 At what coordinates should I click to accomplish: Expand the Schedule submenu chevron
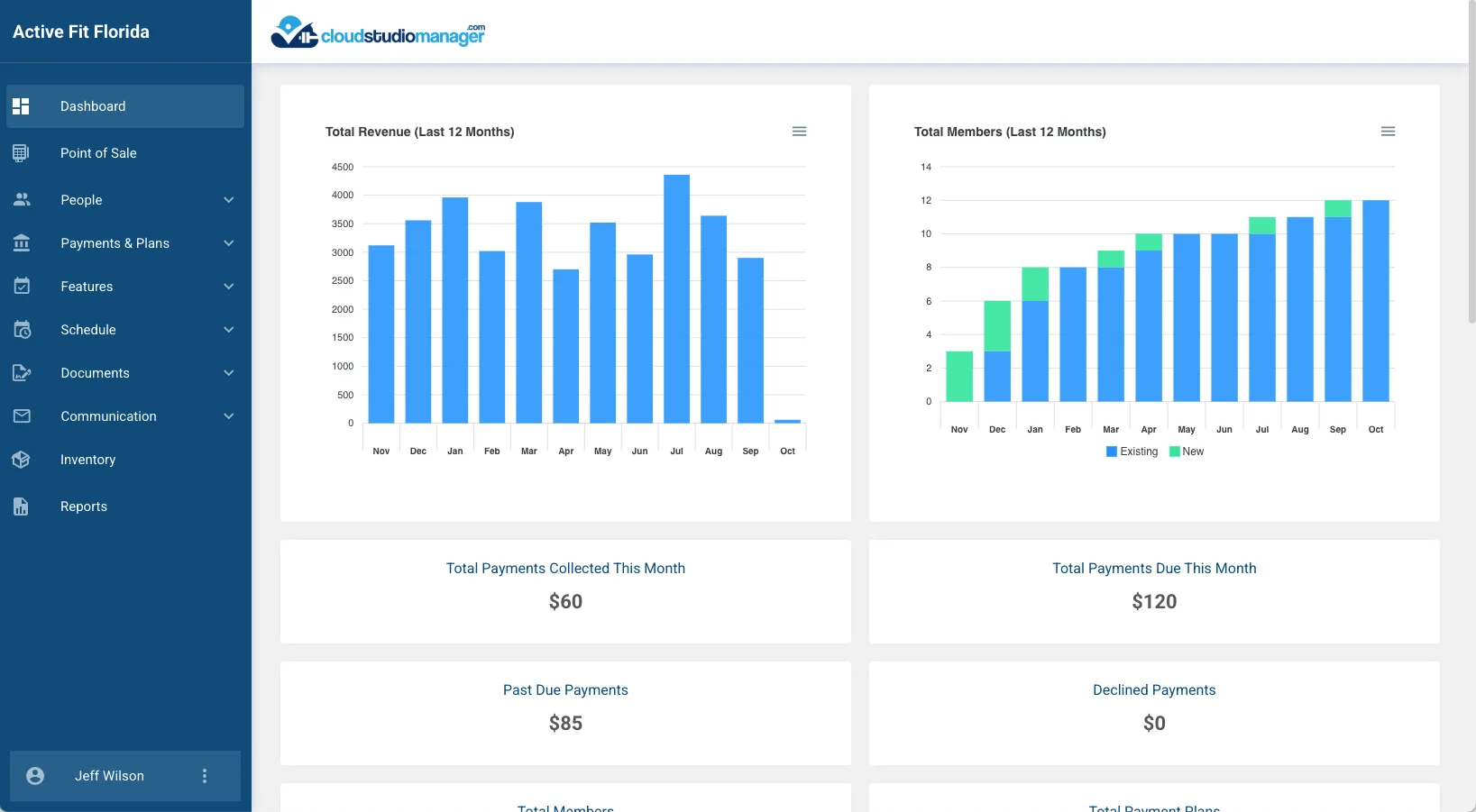(x=229, y=330)
